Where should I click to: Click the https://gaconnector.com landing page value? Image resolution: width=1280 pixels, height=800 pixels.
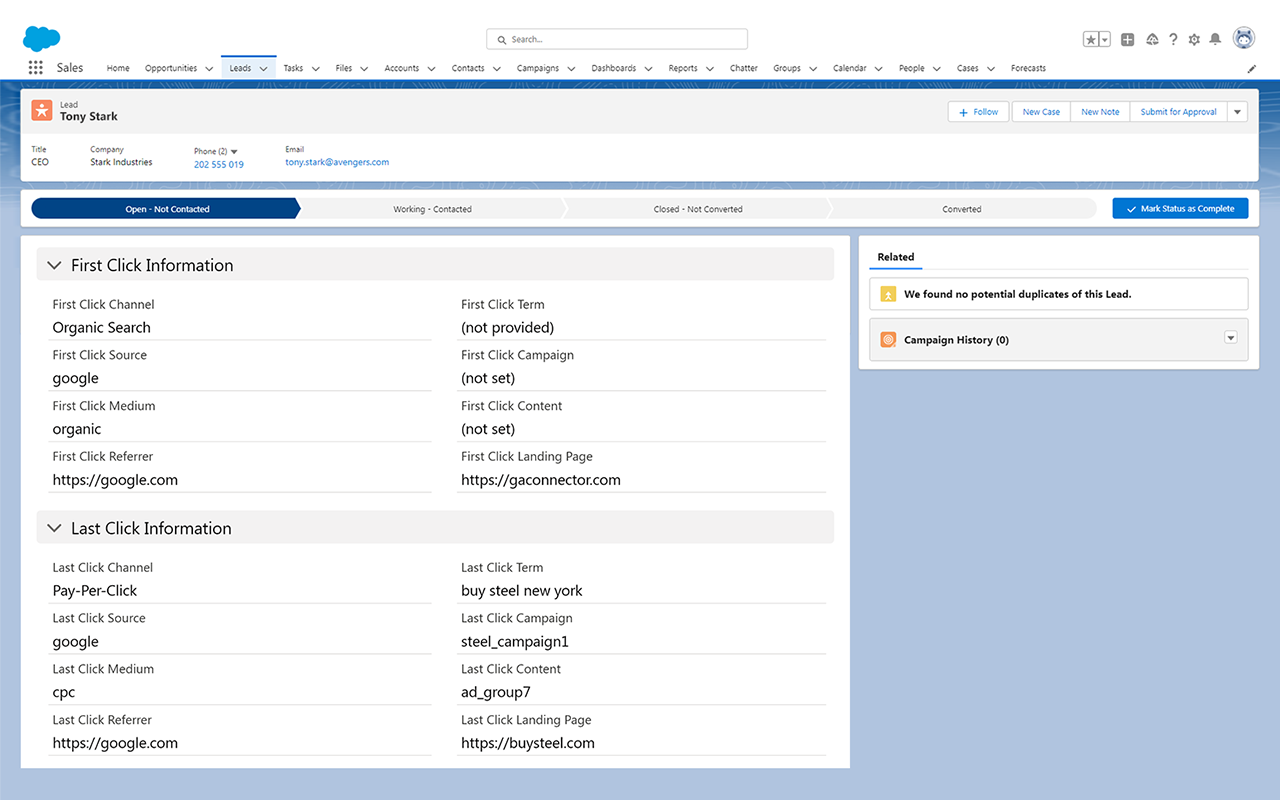coord(541,480)
